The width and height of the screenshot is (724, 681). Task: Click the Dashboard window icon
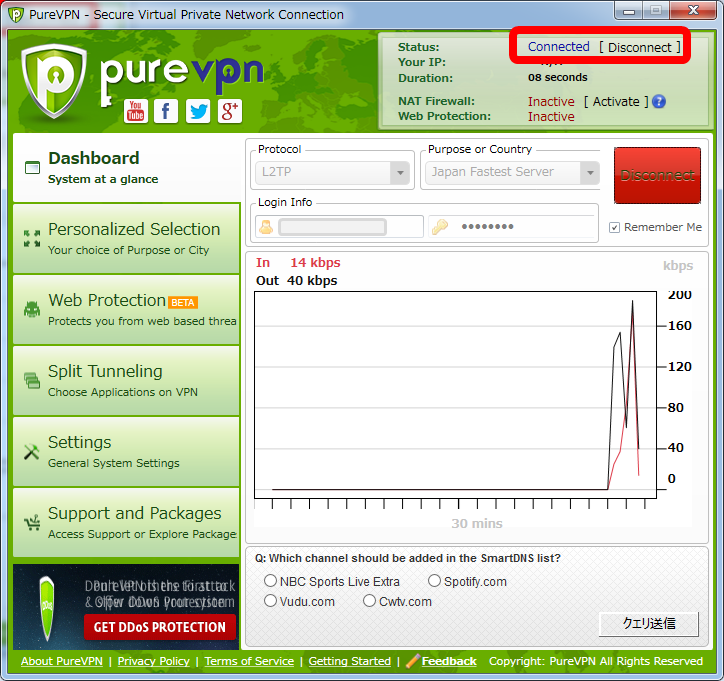(32, 168)
